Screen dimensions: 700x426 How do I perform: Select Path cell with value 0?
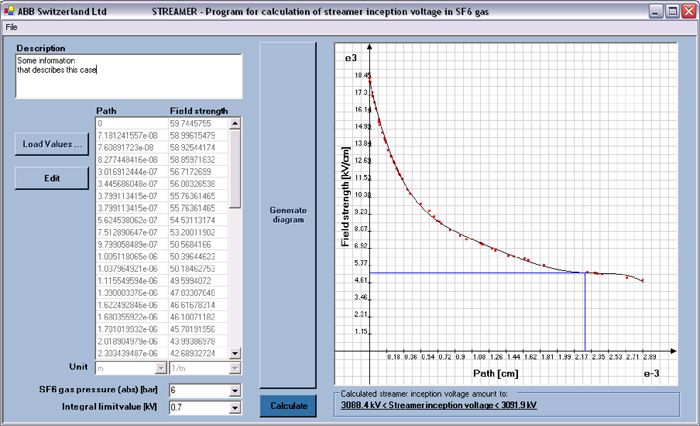point(132,124)
